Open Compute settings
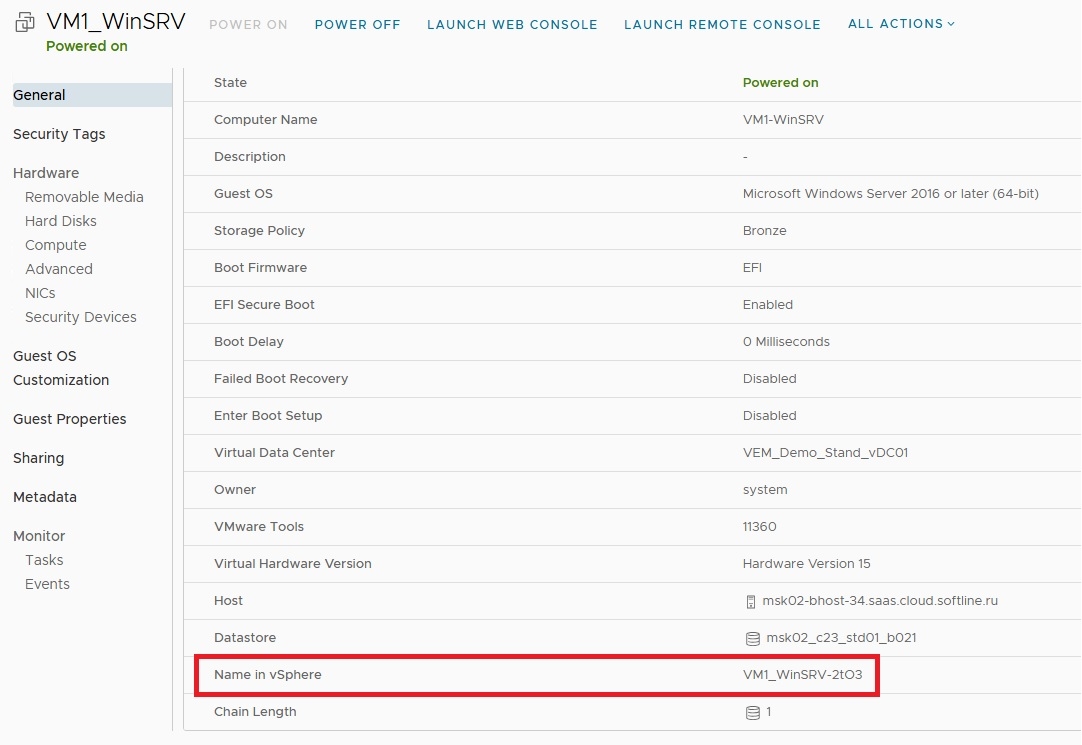The height and width of the screenshot is (745, 1082). pos(56,245)
